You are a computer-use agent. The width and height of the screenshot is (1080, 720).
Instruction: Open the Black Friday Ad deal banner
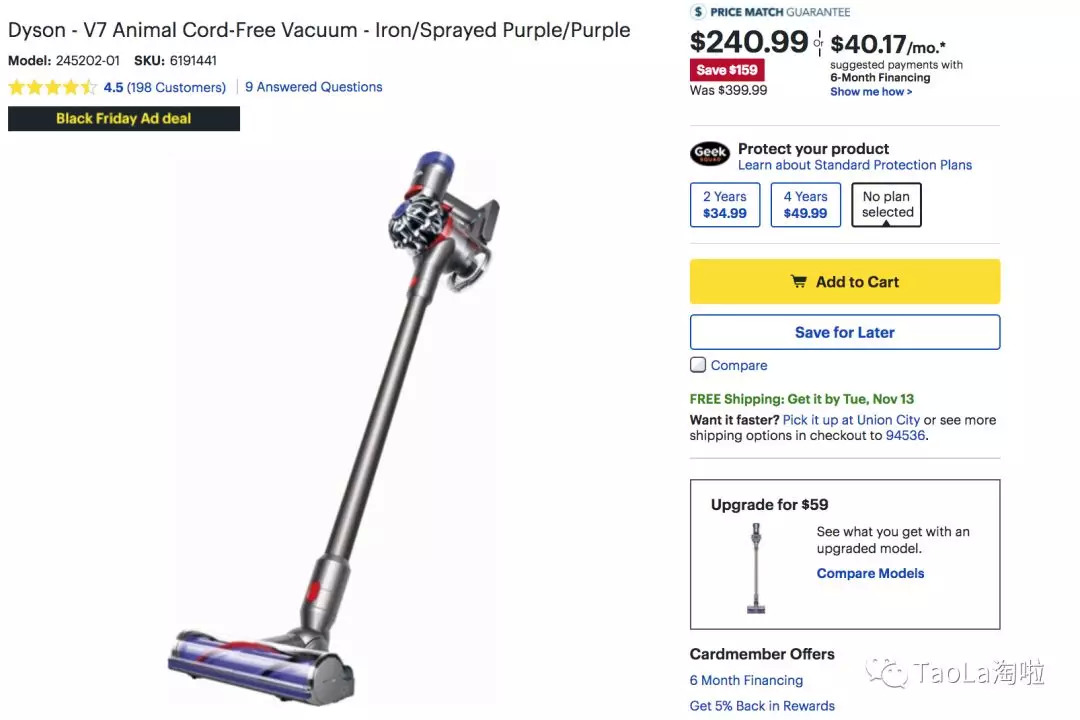click(124, 119)
